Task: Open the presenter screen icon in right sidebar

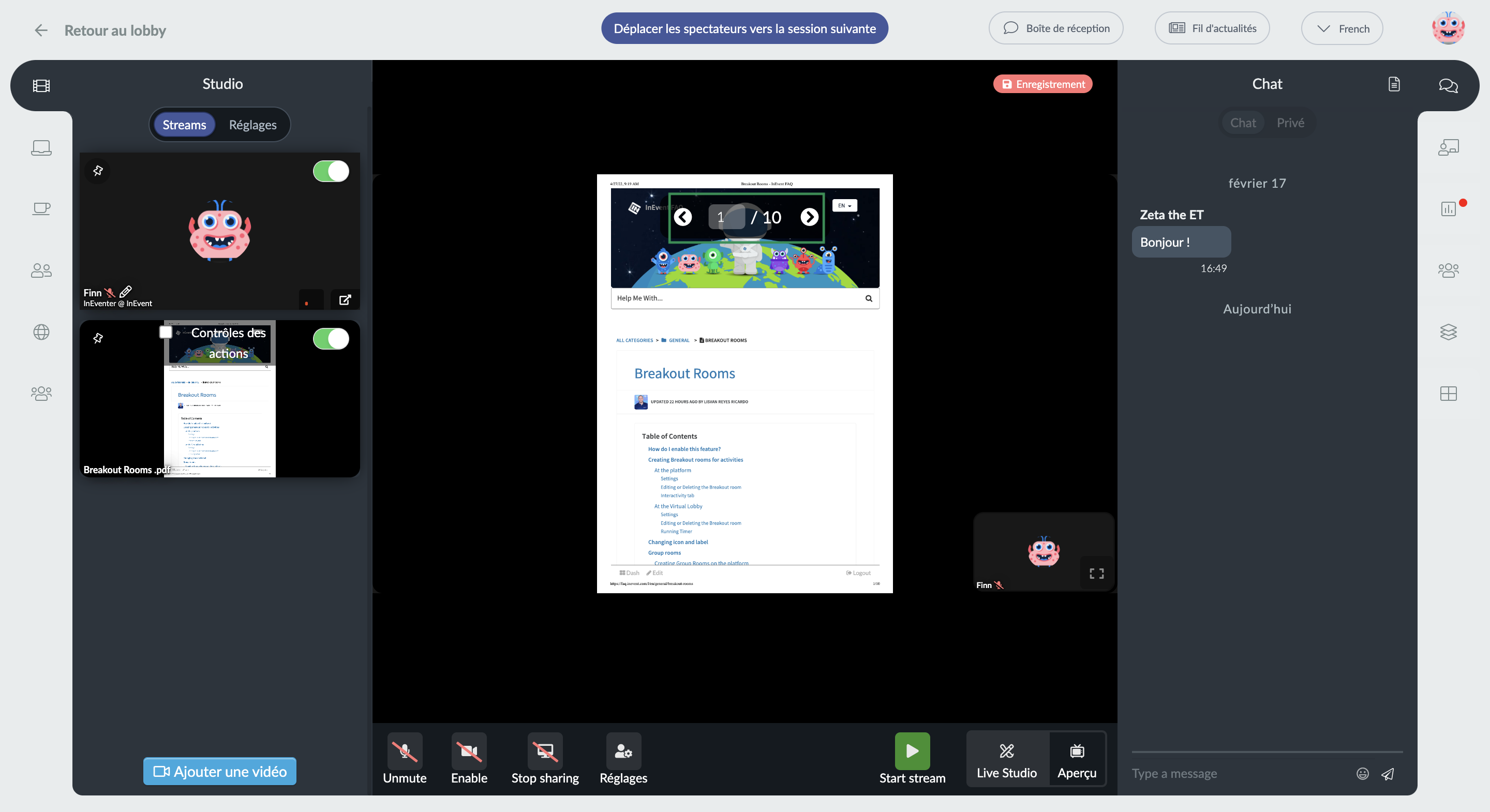Action: pyautogui.click(x=1449, y=147)
